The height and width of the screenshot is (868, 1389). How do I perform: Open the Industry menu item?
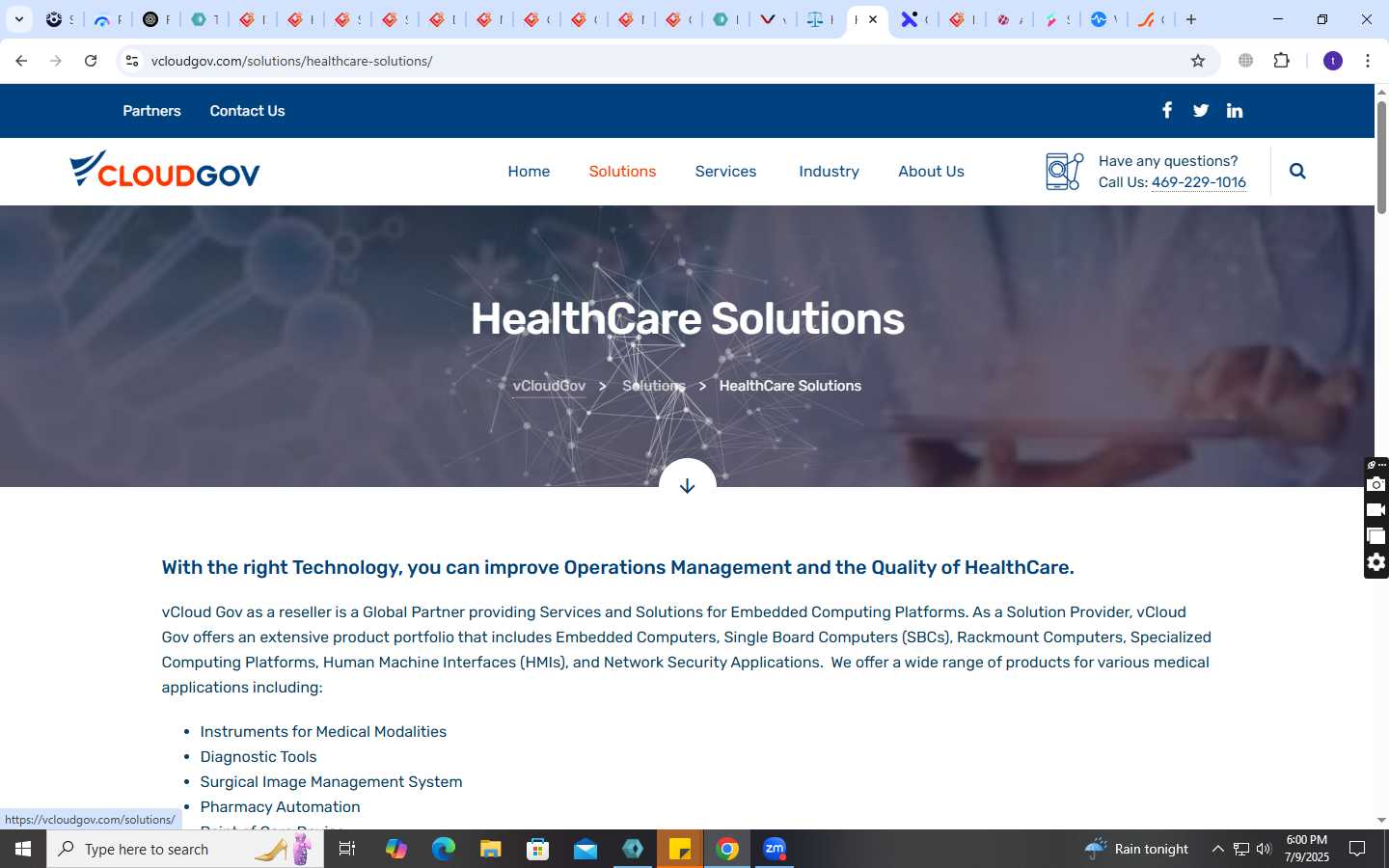pyautogui.click(x=829, y=171)
